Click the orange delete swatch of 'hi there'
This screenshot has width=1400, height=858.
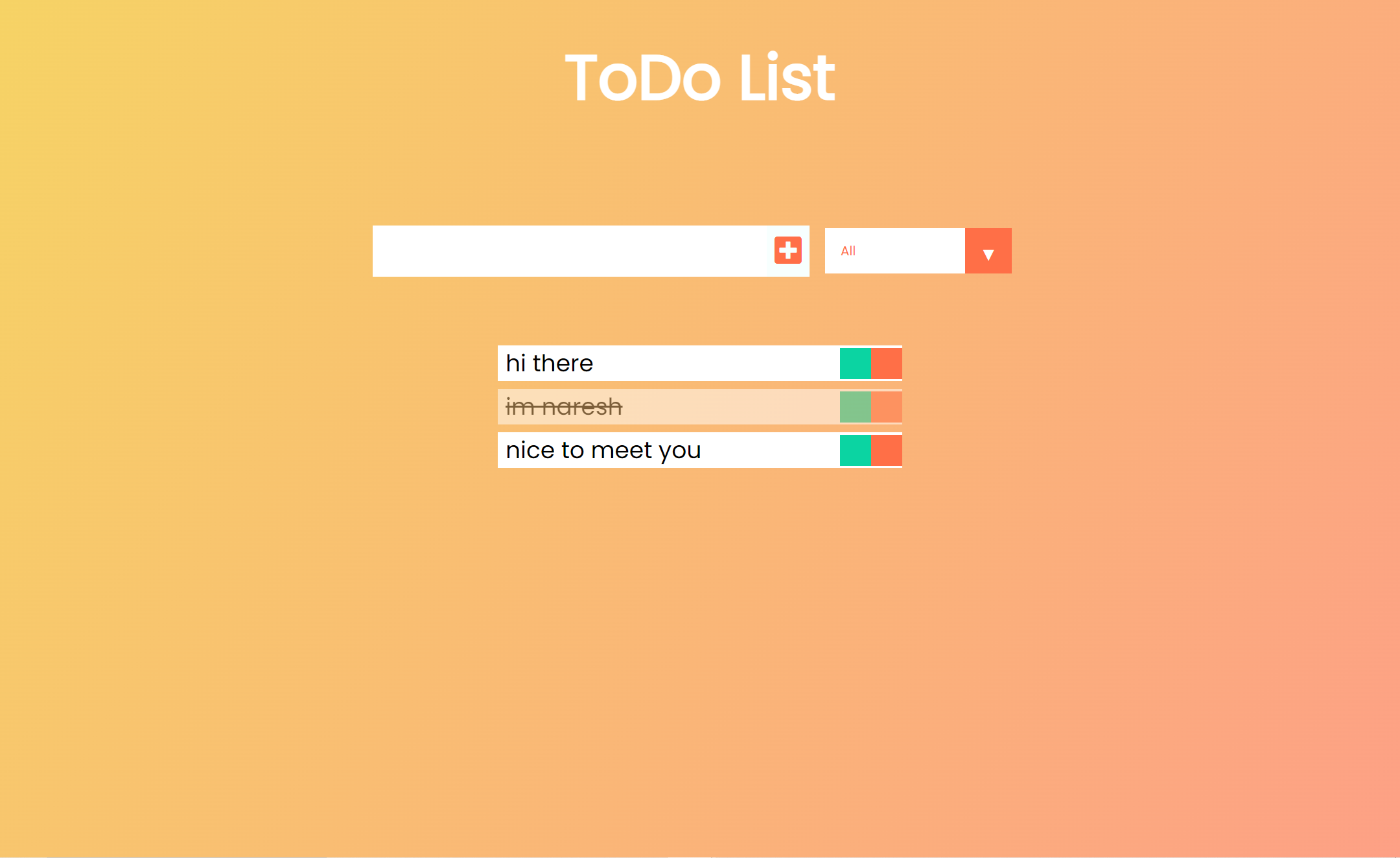click(x=887, y=363)
